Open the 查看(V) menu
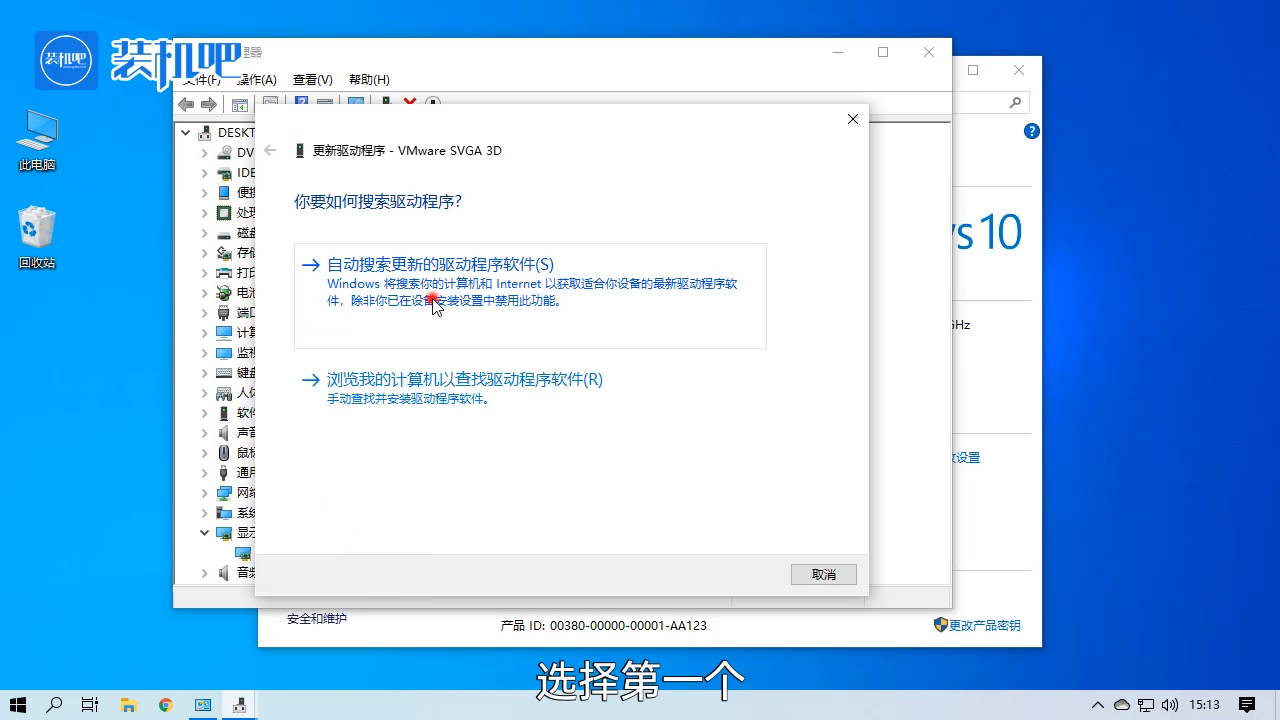This screenshot has width=1280, height=720. click(x=312, y=79)
